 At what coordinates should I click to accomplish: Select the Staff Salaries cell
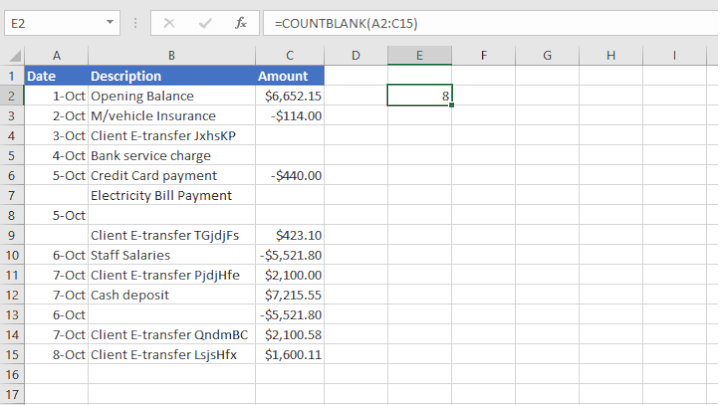tap(171, 255)
